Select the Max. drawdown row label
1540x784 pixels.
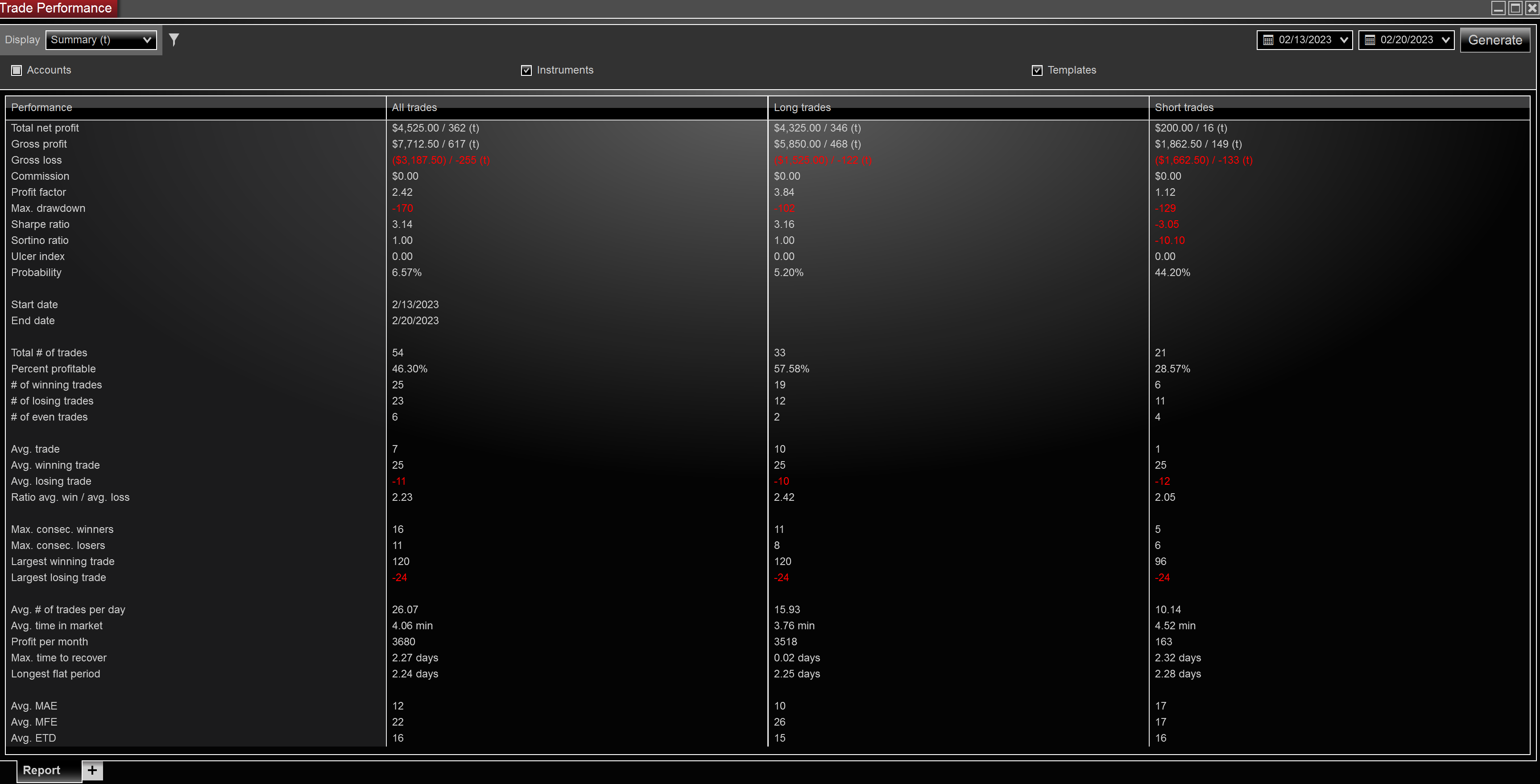[48, 209]
